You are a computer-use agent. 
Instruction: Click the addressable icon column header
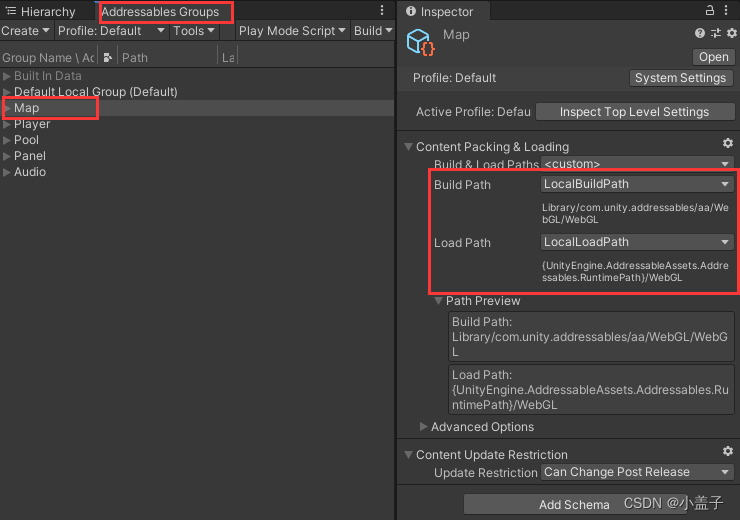(108, 58)
